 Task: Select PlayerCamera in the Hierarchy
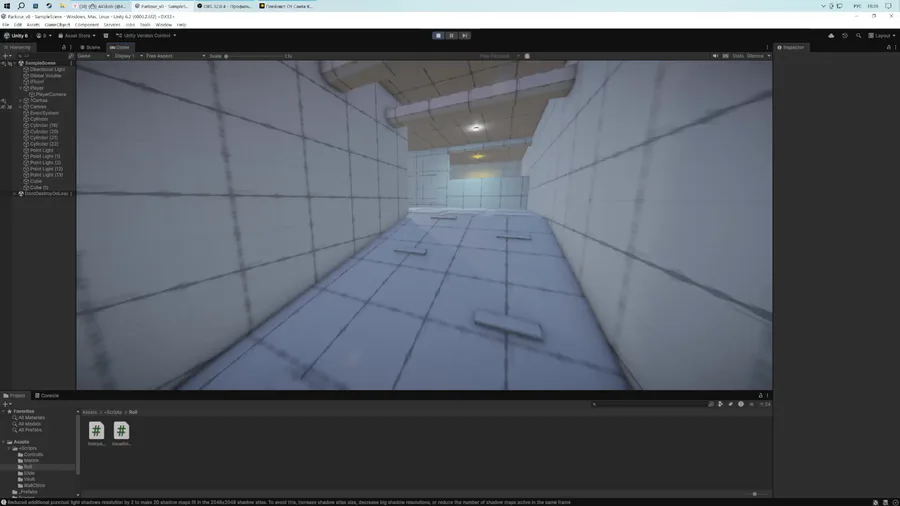tap(51, 94)
